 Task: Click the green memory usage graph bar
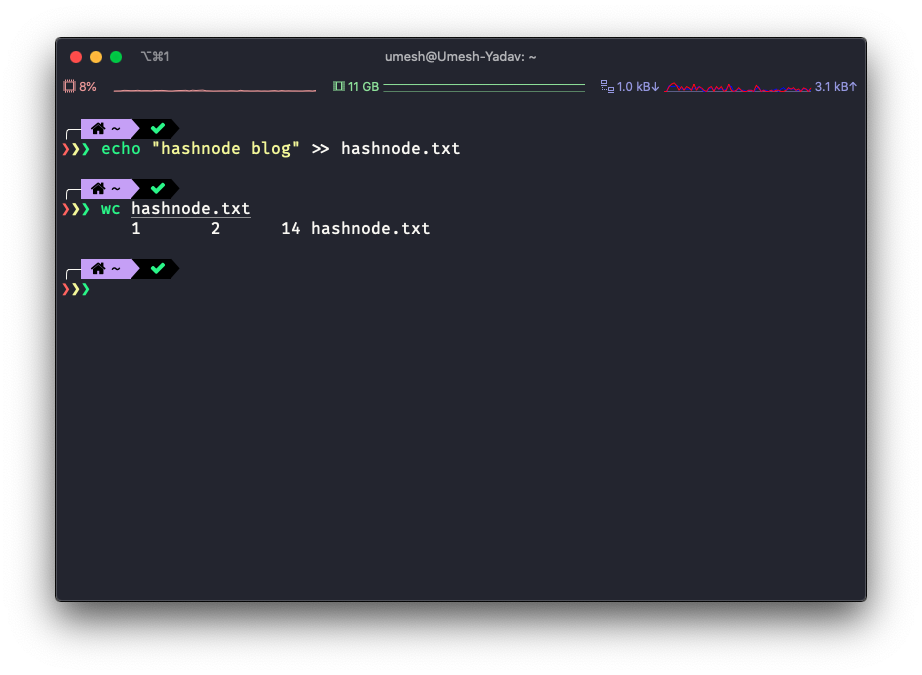(x=484, y=87)
